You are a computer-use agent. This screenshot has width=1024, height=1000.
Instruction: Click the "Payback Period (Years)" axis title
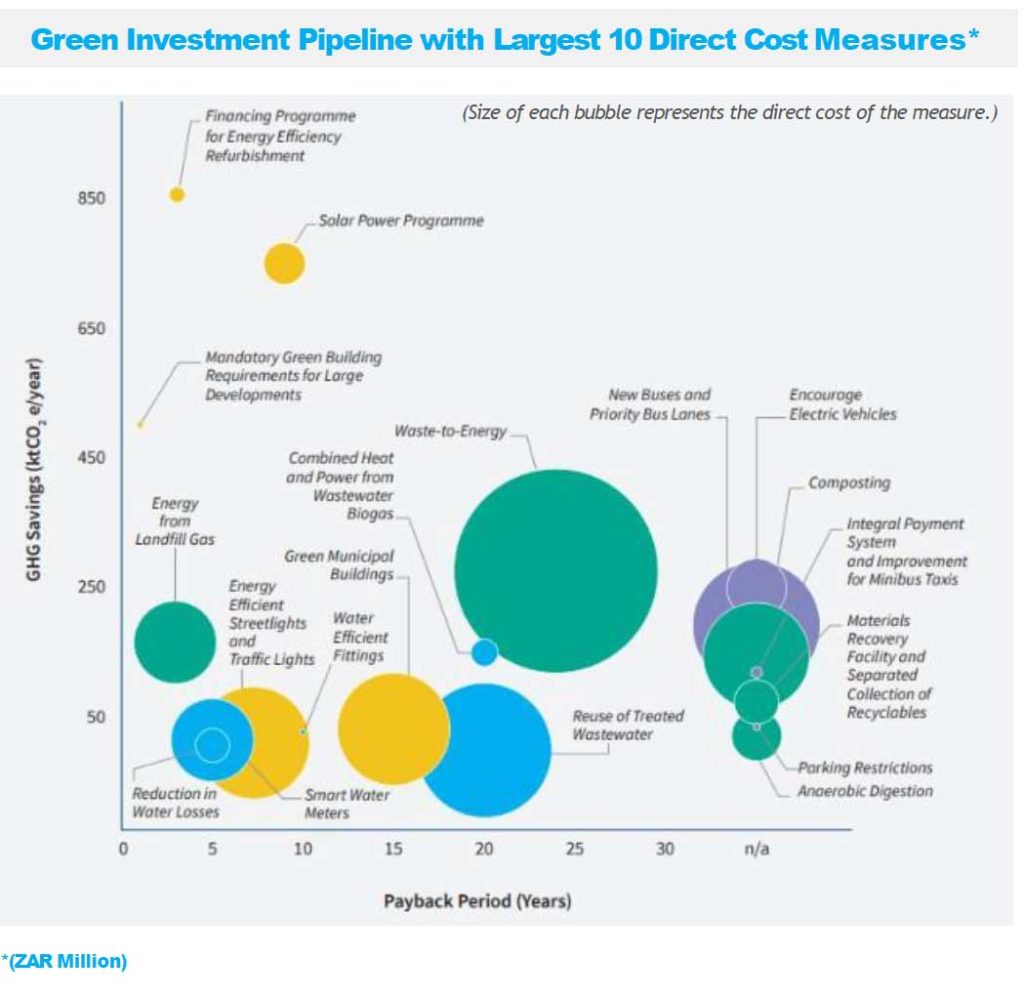477,901
